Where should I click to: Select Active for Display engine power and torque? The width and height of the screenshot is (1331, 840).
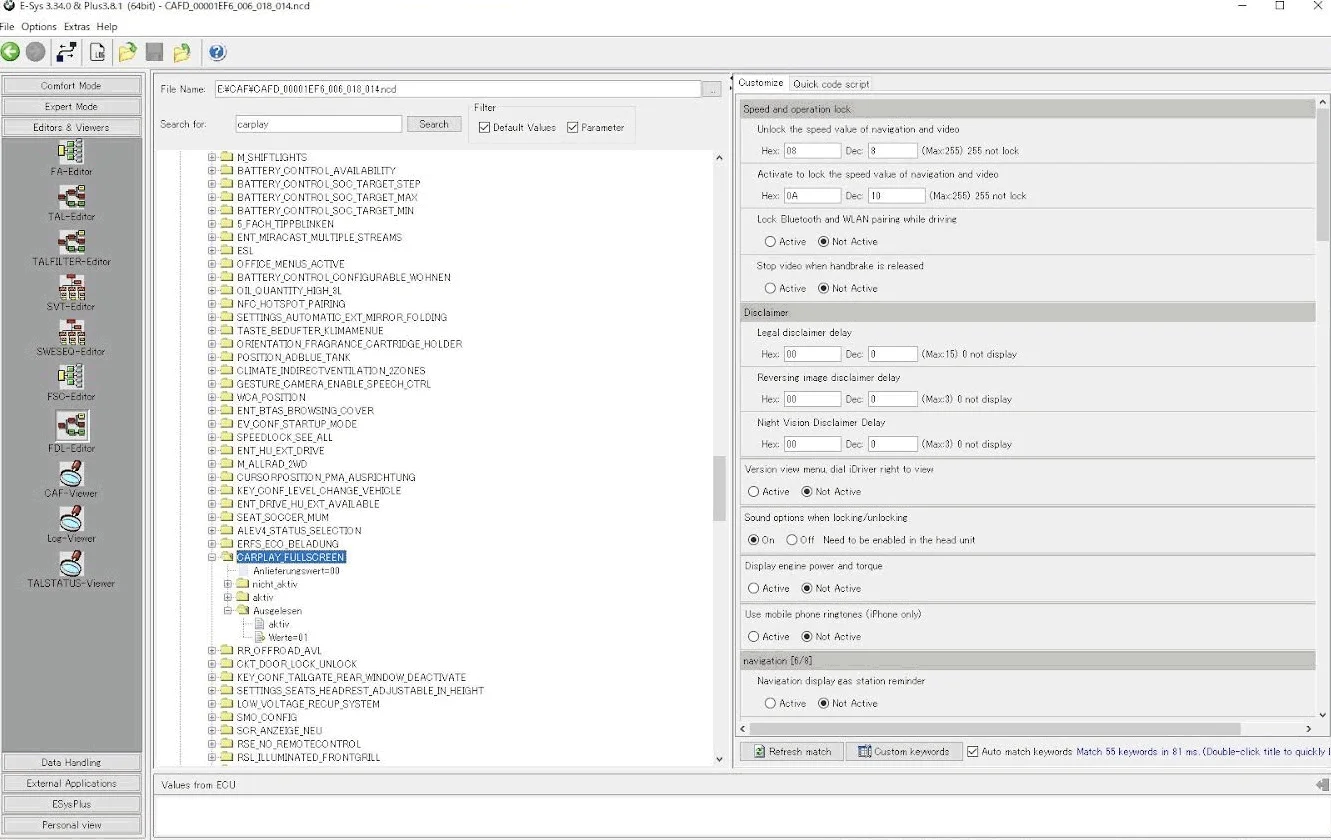point(753,588)
